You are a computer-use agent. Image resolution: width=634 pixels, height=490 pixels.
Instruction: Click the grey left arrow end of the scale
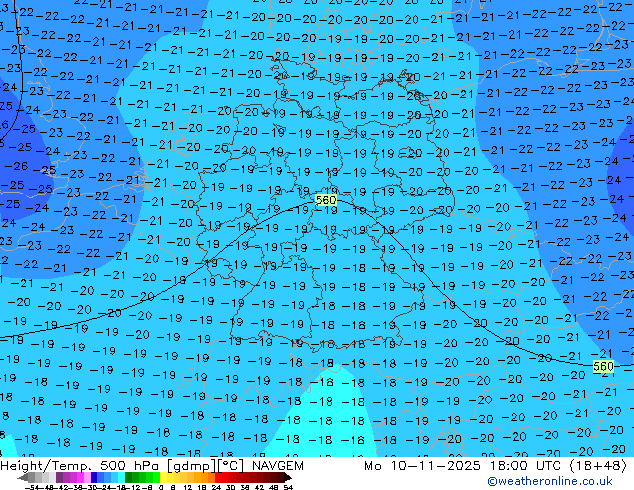(22, 477)
